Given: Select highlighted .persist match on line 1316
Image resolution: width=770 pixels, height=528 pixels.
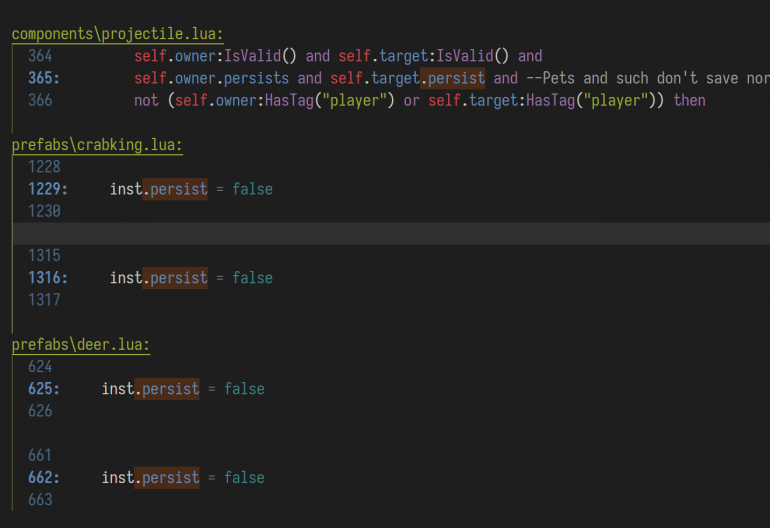Looking at the screenshot, I should 175,278.
